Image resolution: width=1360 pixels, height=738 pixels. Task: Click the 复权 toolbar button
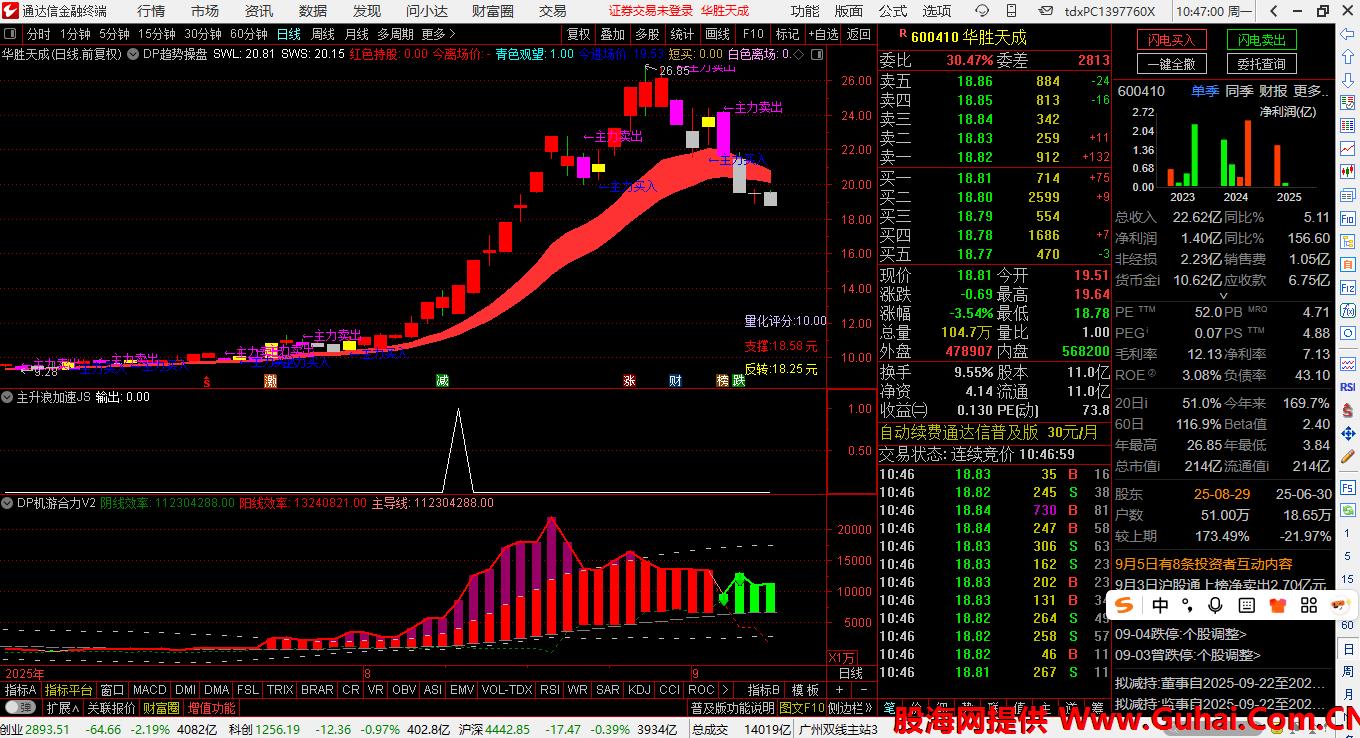pyautogui.click(x=579, y=34)
